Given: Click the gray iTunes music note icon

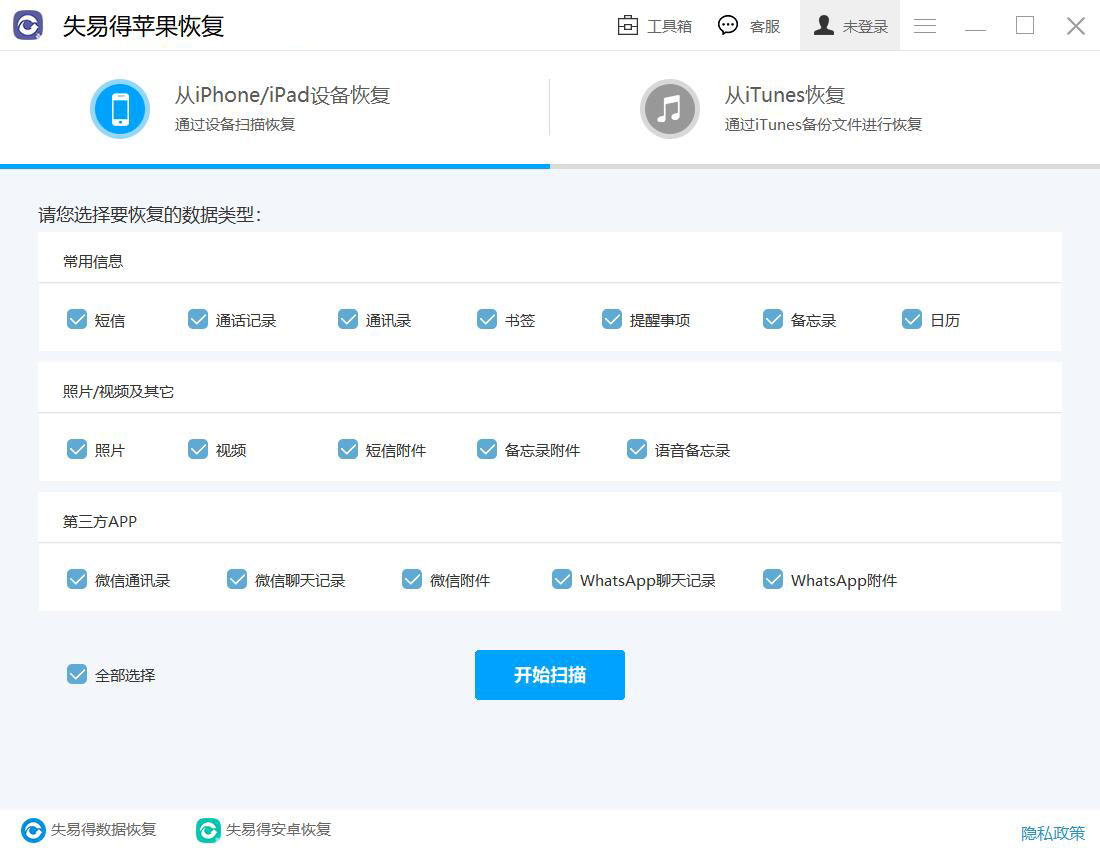Looking at the screenshot, I should click(670, 109).
